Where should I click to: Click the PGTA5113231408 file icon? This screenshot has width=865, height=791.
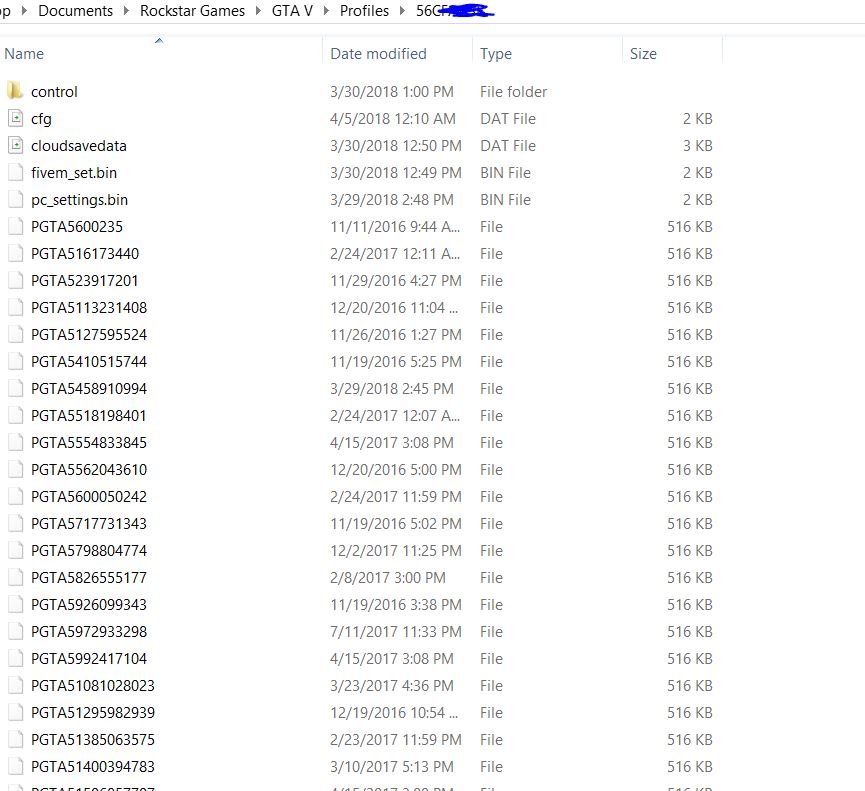(16, 307)
